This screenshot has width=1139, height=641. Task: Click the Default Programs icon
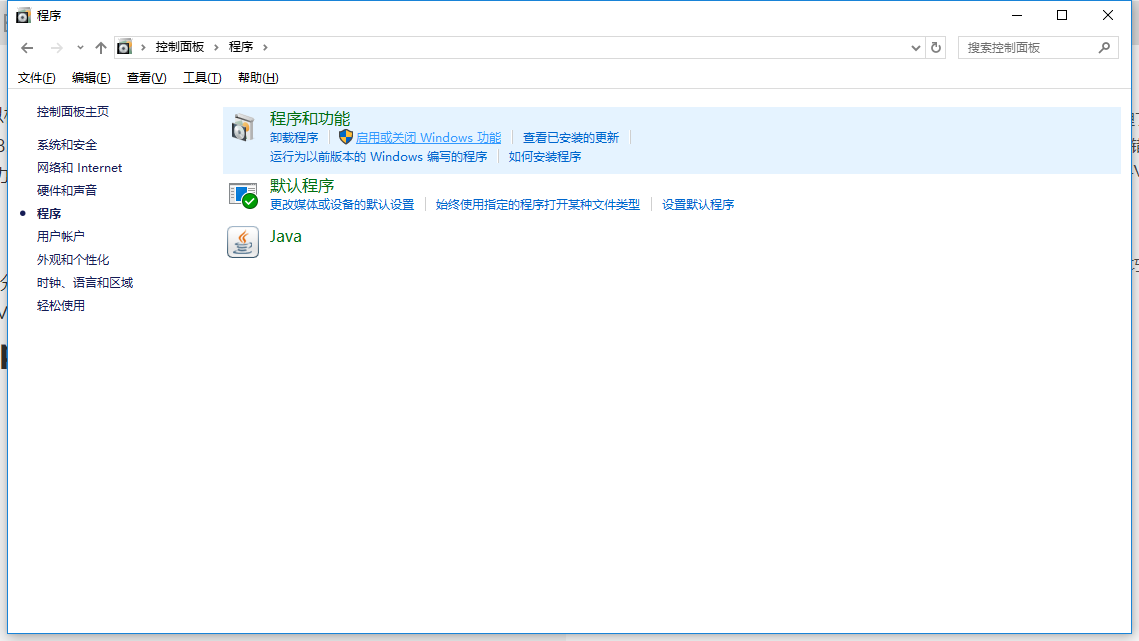243,195
